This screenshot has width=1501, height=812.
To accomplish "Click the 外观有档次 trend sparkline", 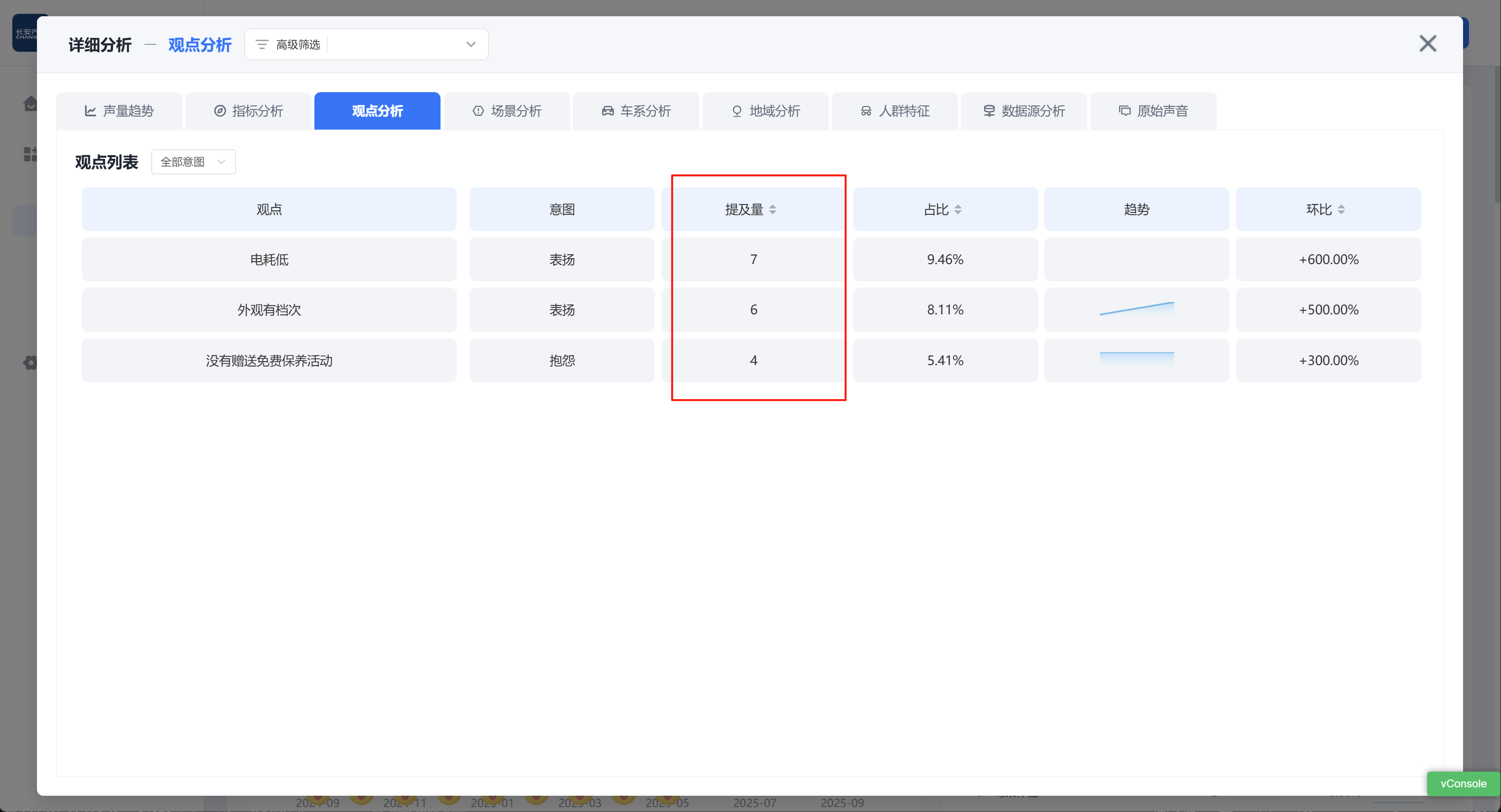I will click(1136, 309).
